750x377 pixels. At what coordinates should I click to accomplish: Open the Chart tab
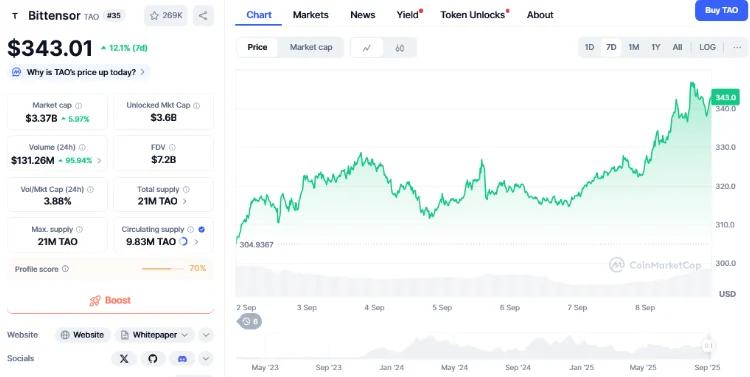[x=259, y=15]
